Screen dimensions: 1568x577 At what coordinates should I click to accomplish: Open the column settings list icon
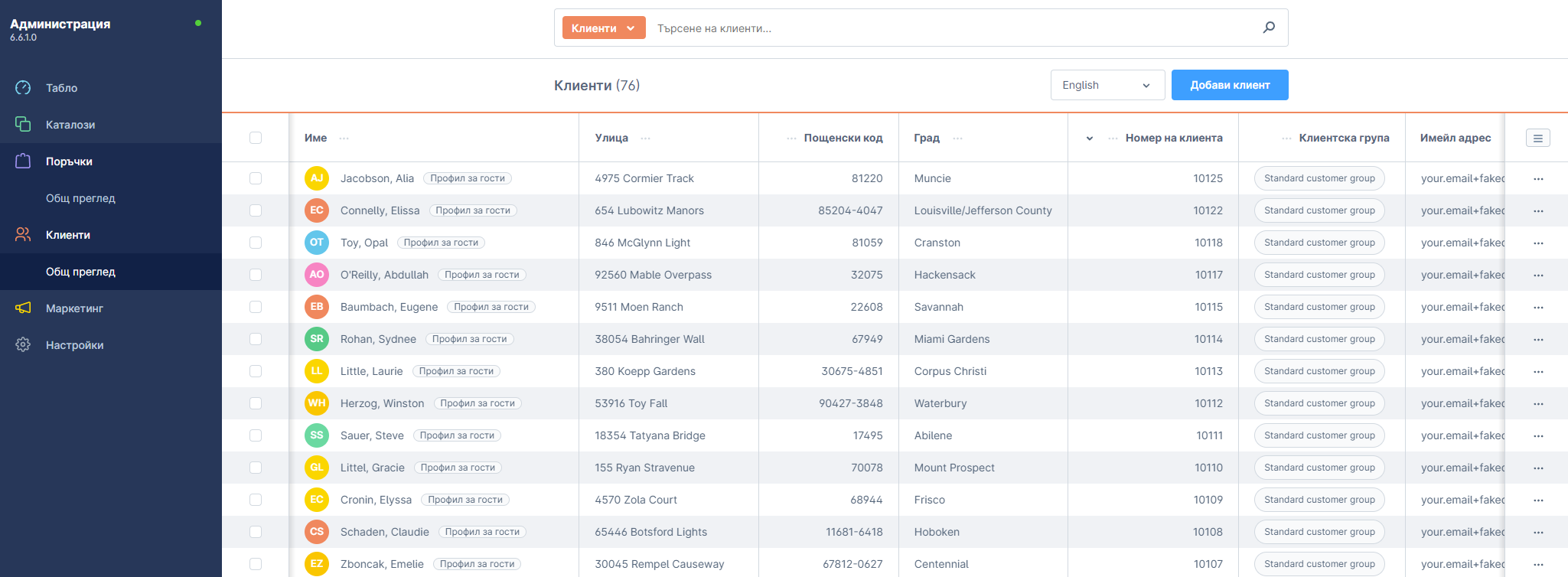click(1537, 139)
